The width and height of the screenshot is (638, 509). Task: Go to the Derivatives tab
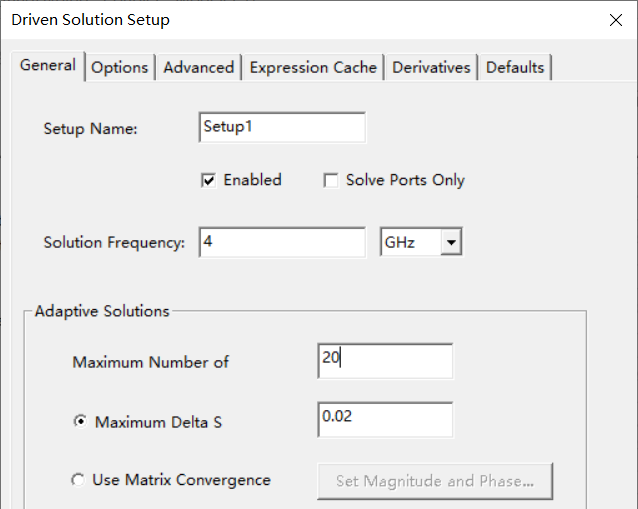click(x=431, y=68)
